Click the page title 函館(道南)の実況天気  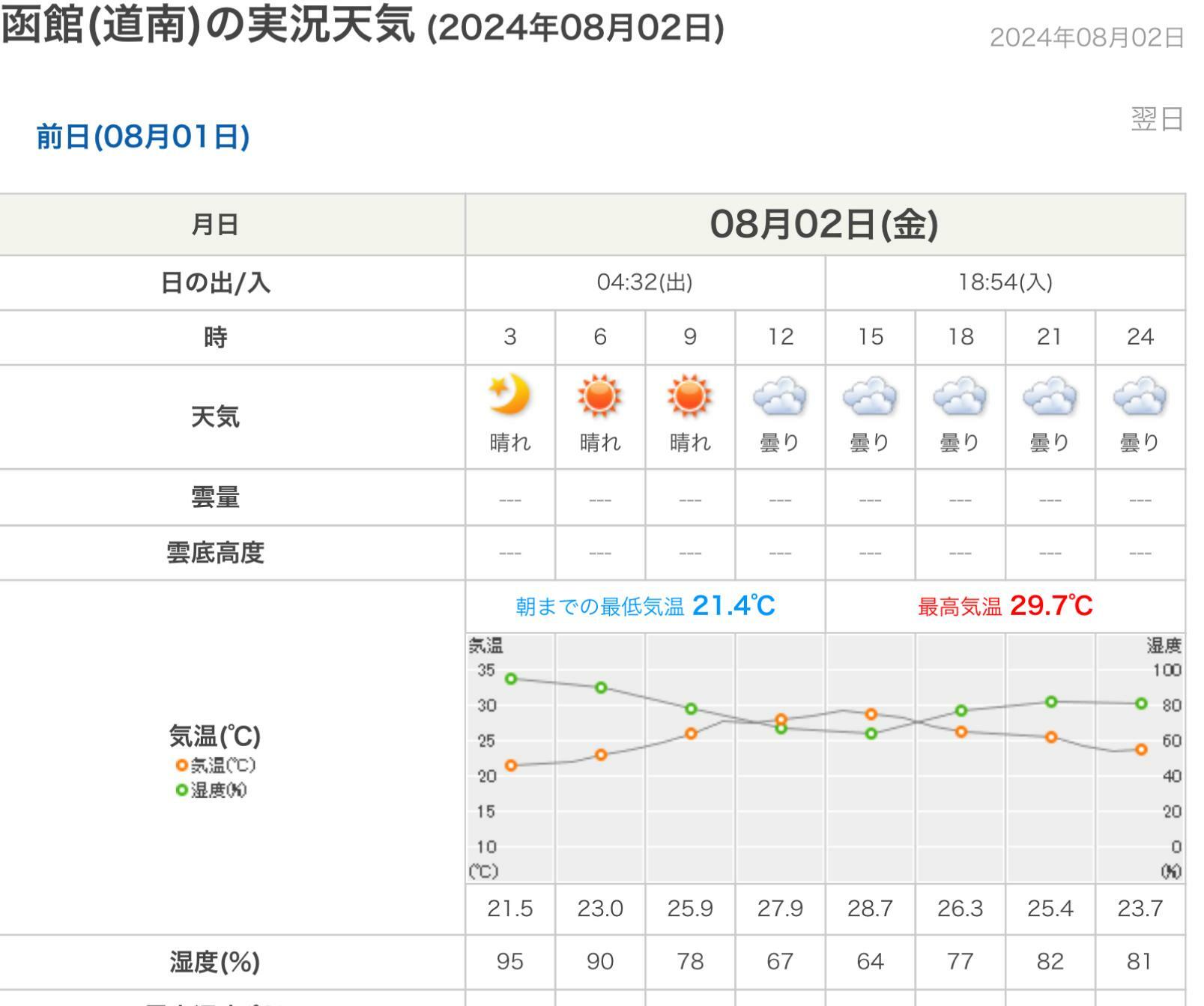(x=208, y=26)
